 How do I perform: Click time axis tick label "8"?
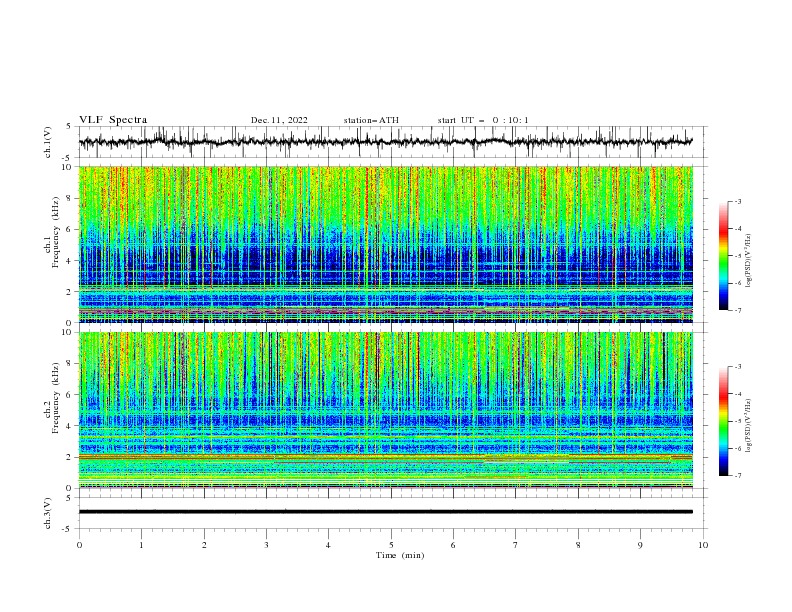pyautogui.click(x=578, y=545)
